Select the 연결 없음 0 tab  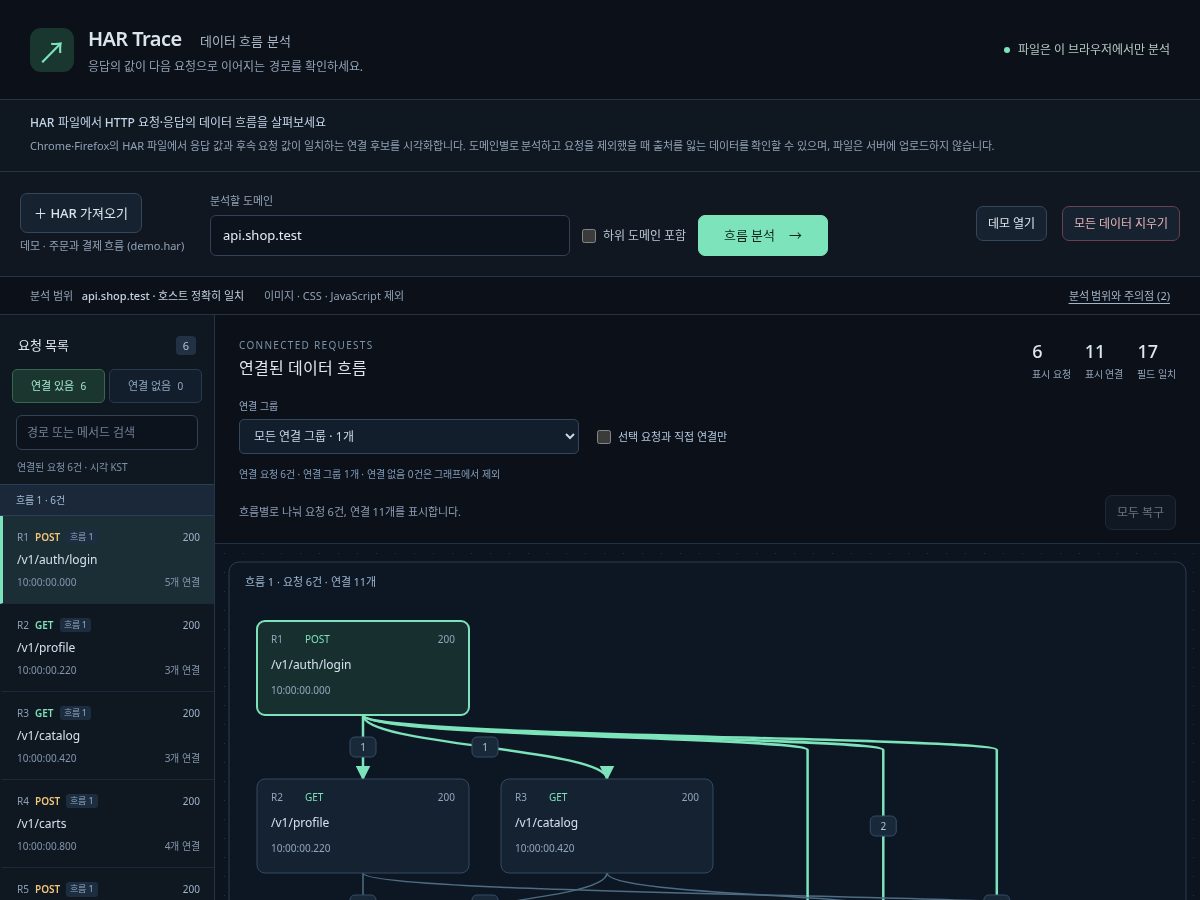pos(155,386)
